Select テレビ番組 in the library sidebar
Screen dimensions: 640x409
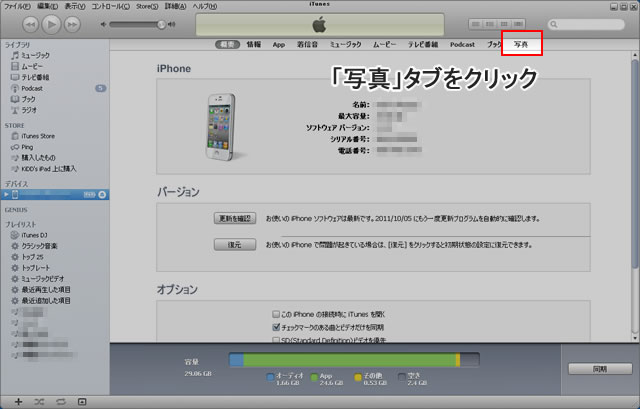tap(35, 77)
